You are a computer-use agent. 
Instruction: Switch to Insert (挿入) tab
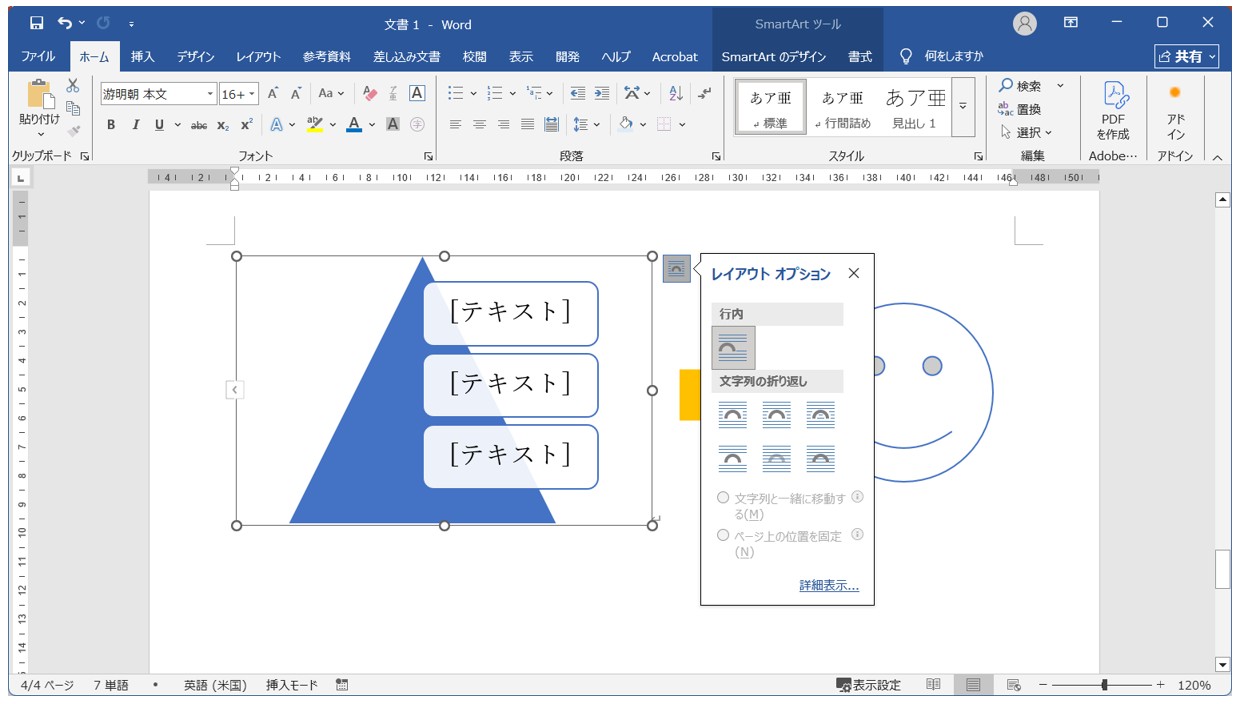tap(143, 57)
